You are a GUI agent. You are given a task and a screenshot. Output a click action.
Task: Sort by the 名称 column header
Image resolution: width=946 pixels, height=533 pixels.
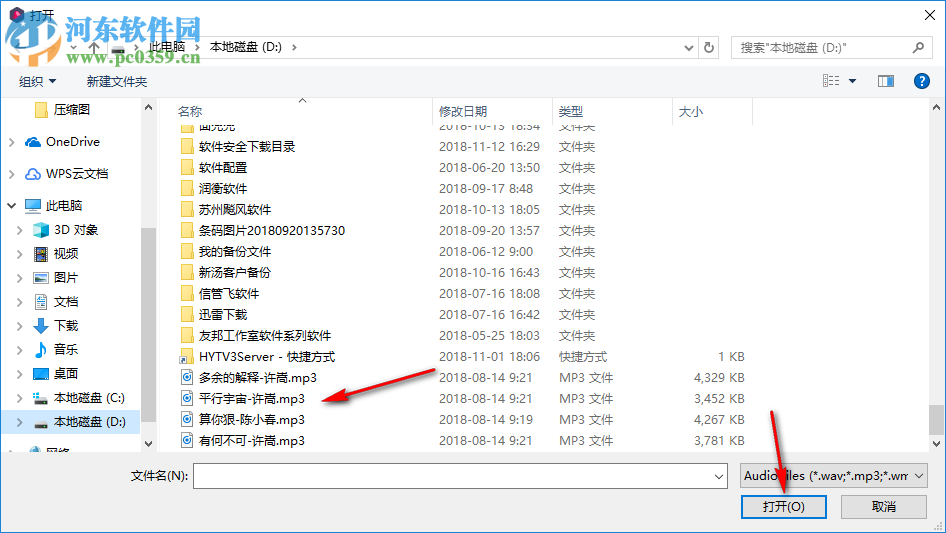tap(303, 112)
